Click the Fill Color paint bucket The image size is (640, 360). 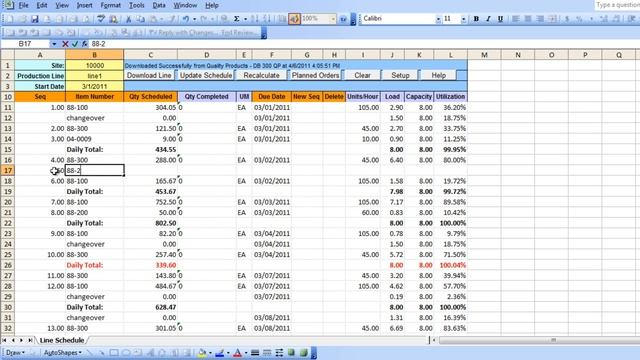202,353
